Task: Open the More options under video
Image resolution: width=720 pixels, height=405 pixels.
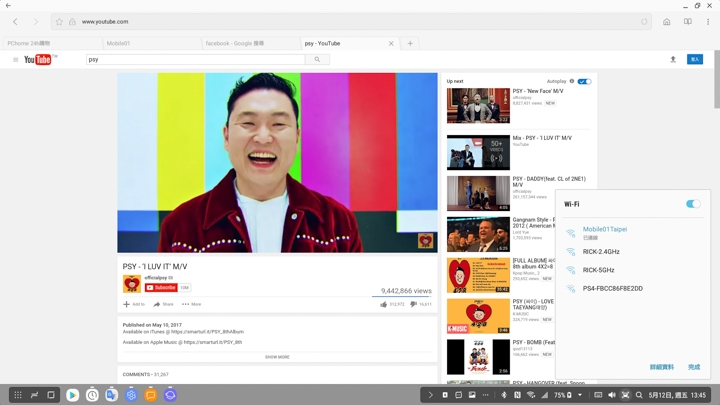Action: point(191,304)
